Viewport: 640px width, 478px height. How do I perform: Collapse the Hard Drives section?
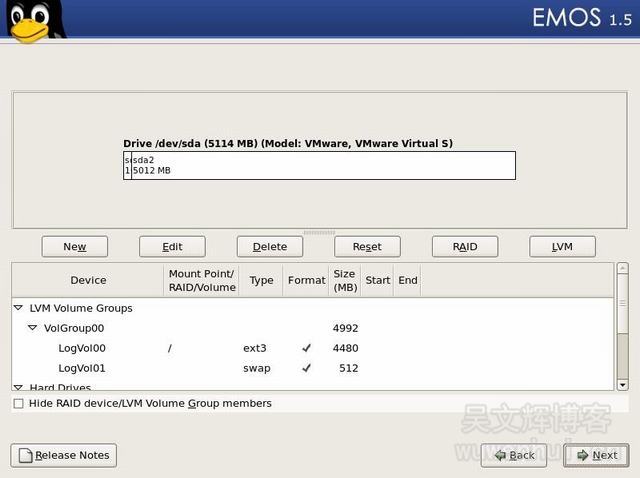coord(19,387)
